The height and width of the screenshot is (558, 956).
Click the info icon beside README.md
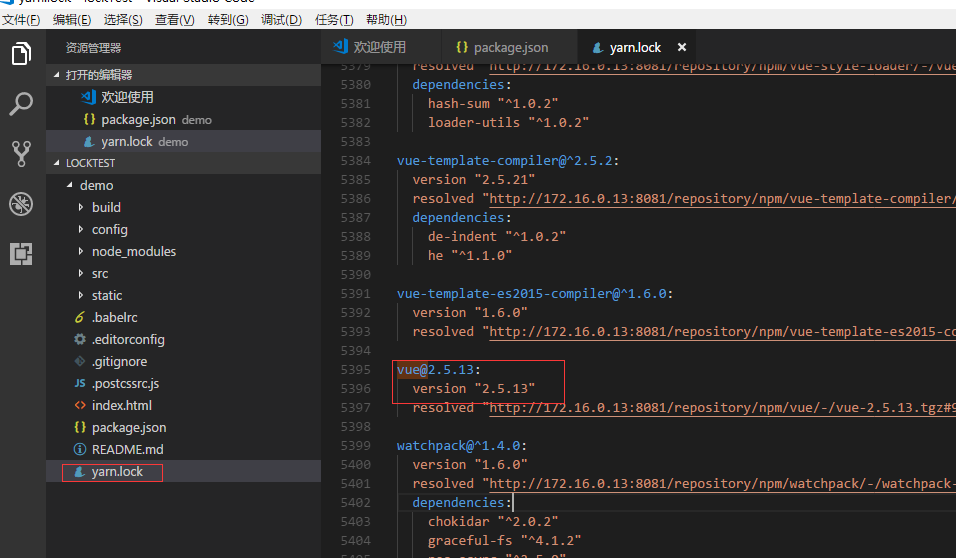[80, 449]
